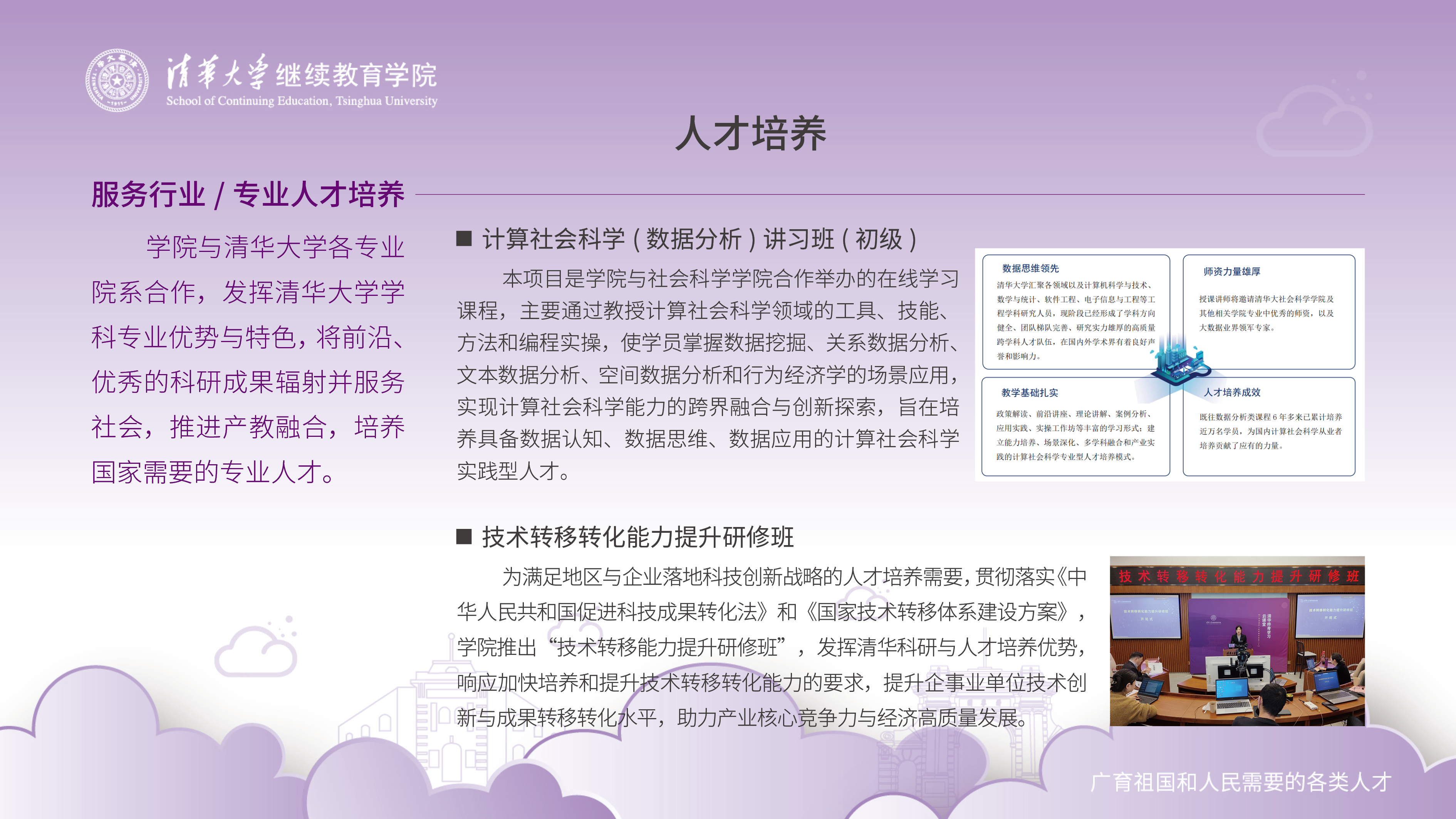Click the line 国家需要的专业人才。
The width and height of the screenshot is (1456, 819).
point(214,472)
